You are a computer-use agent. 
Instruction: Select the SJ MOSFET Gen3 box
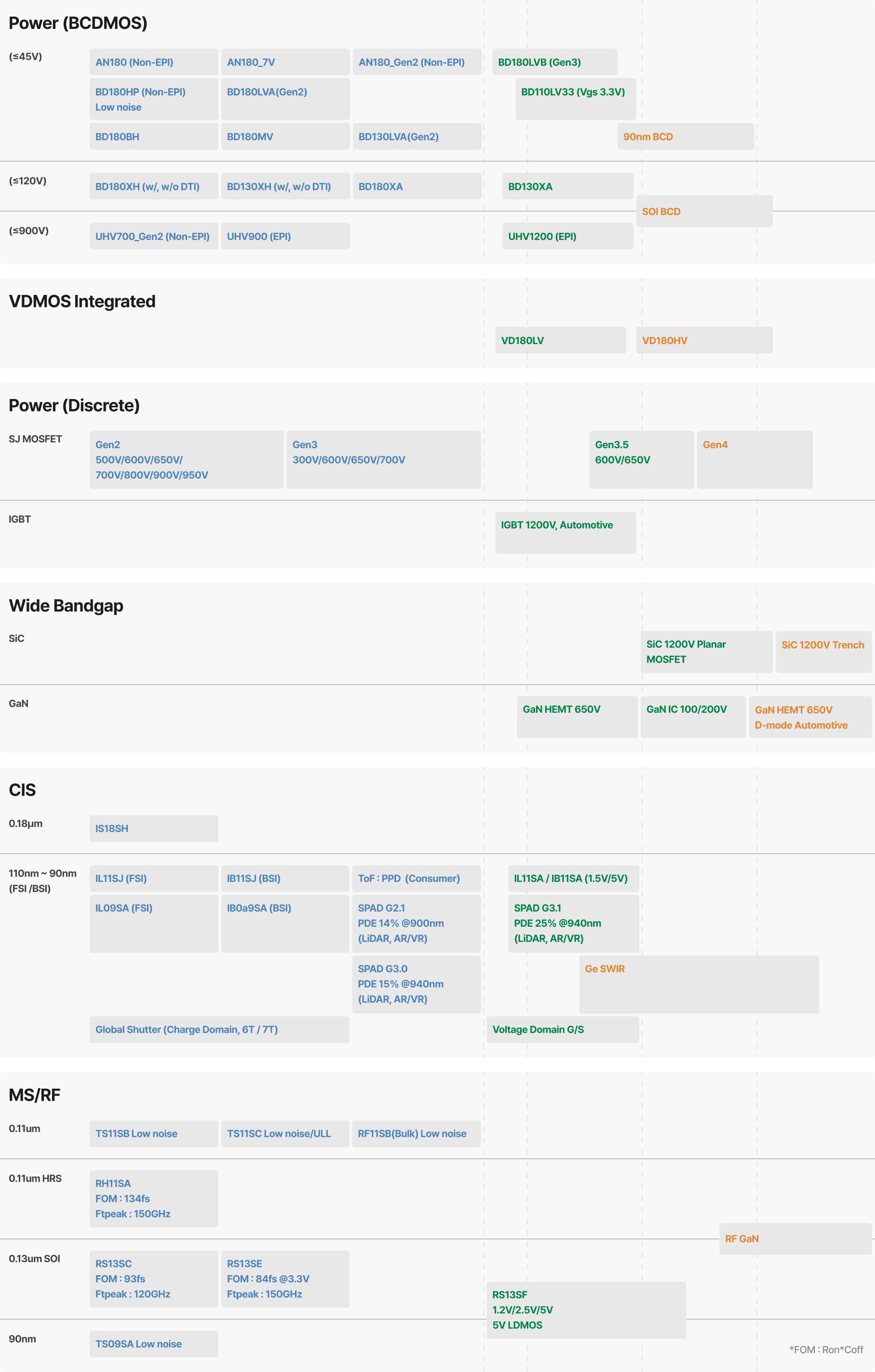[x=383, y=459]
